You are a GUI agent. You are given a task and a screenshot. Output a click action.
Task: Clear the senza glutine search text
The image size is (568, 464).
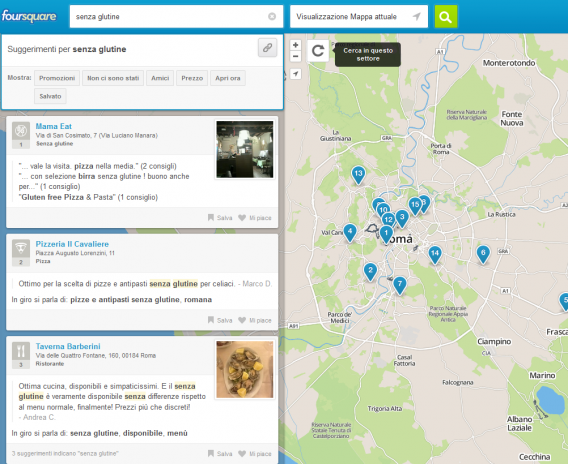pos(272,16)
